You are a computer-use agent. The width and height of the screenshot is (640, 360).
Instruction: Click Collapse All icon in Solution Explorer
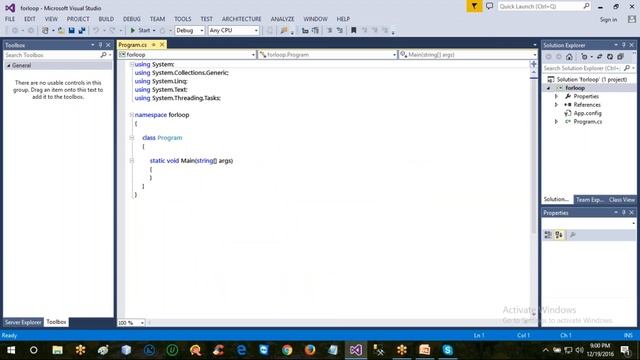pos(620,57)
